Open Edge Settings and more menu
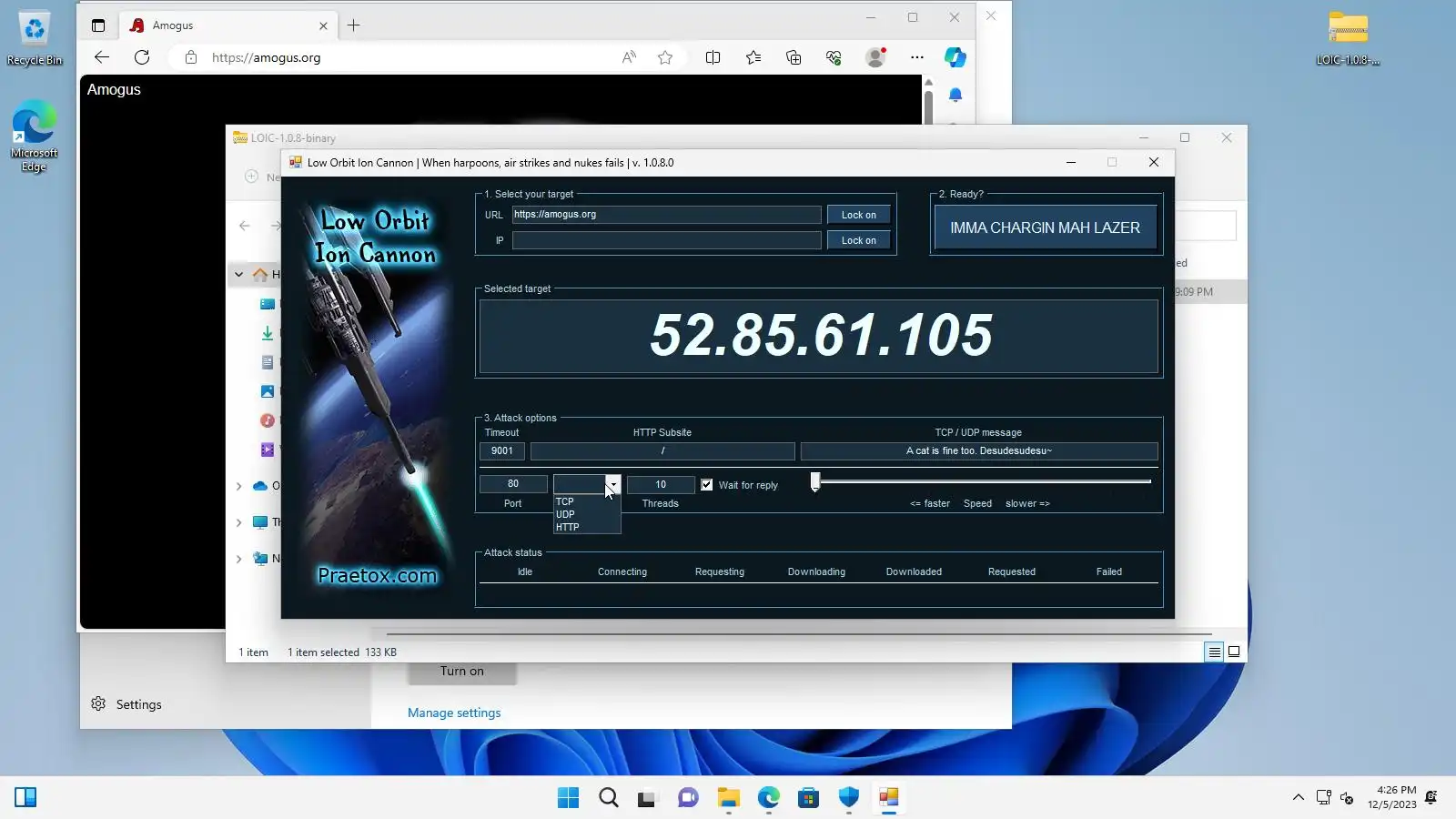The height and width of the screenshot is (819, 1456). coord(916,57)
